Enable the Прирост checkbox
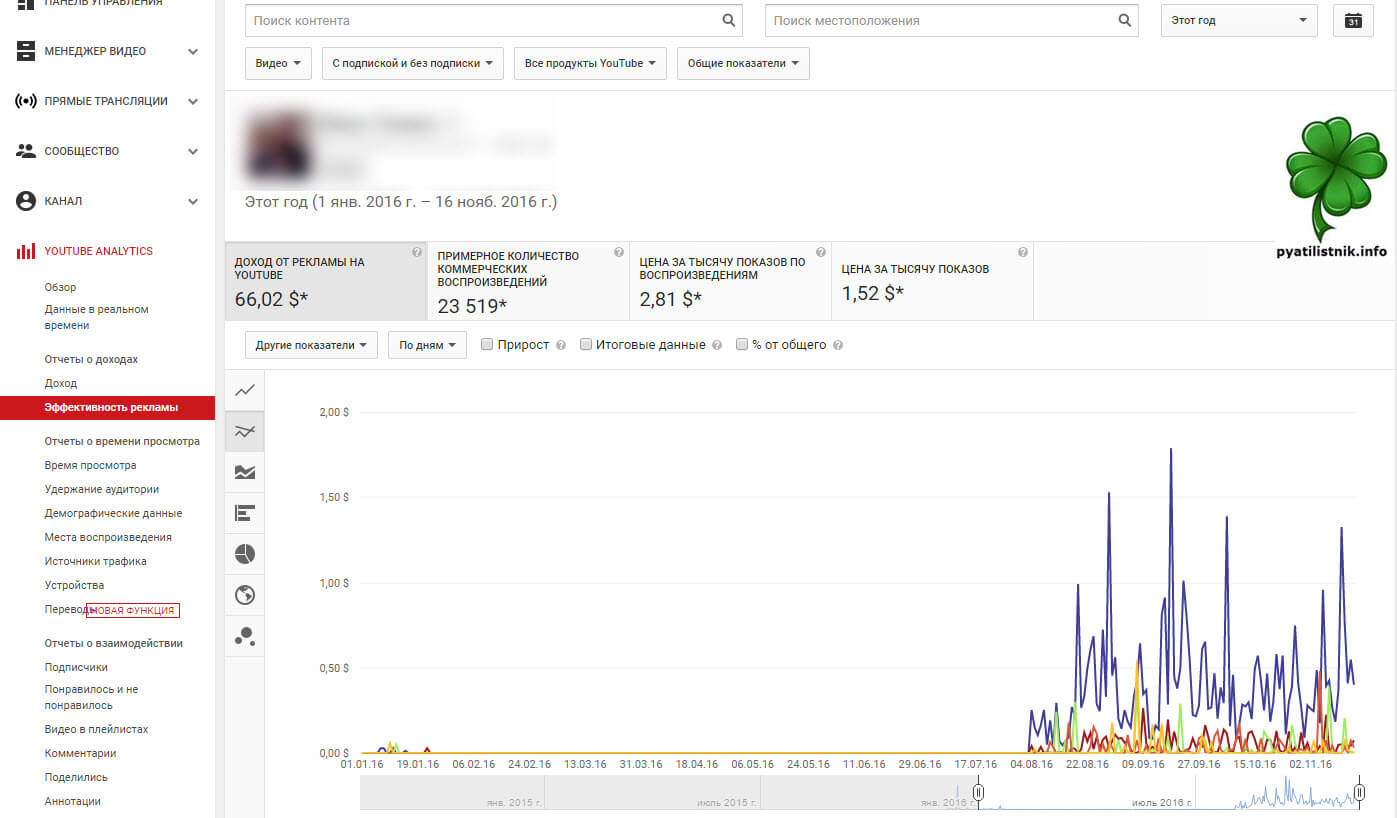Screen dimensions: 1397x818 [x=487, y=344]
